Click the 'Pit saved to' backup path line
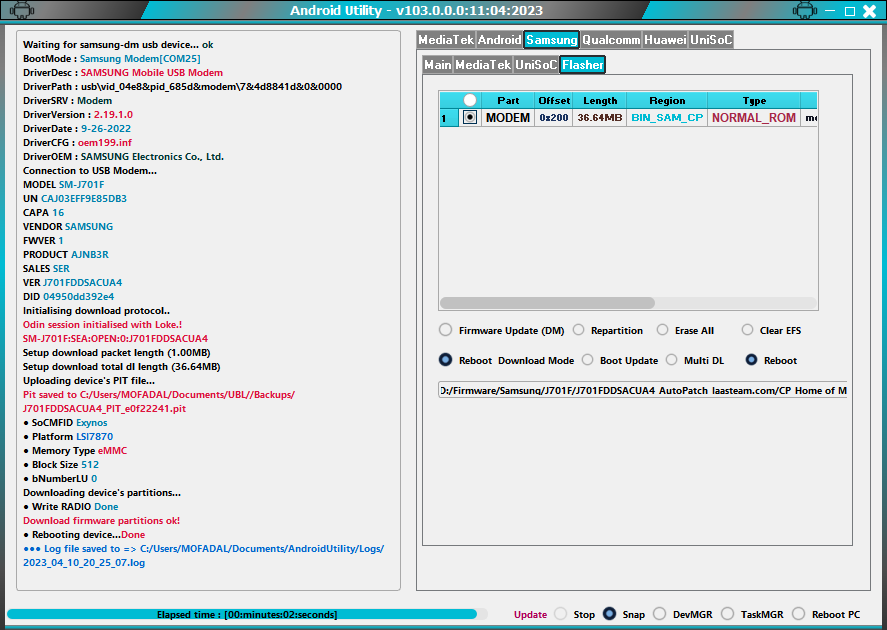The height and width of the screenshot is (630, 887). pyautogui.click(x=159, y=402)
